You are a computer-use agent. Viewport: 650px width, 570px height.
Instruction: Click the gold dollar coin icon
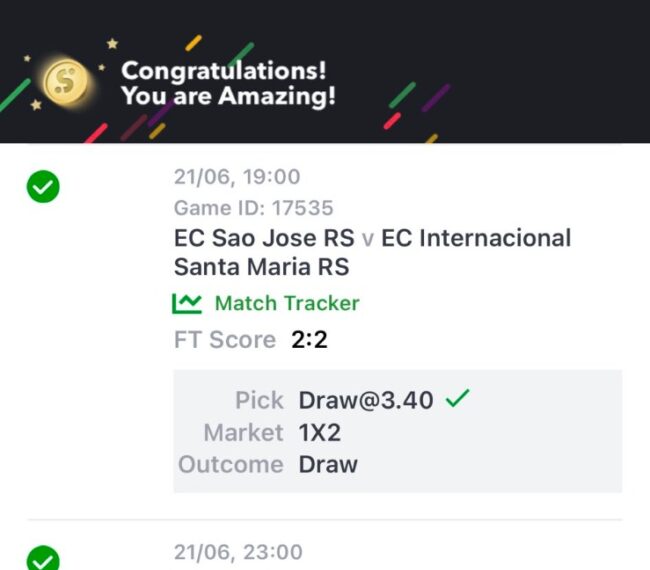[65, 82]
